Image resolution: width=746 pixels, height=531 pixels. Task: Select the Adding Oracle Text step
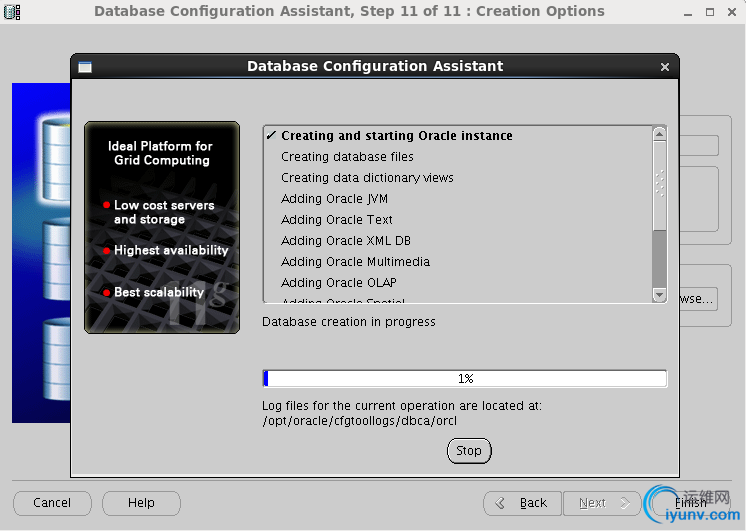[x=337, y=220]
